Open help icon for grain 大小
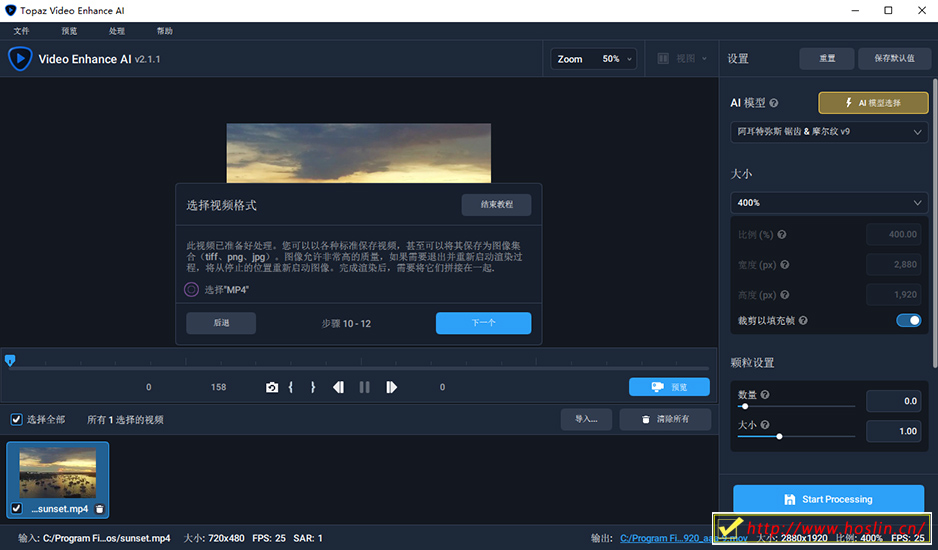Viewport: 938px width, 550px height. click(x=765, y=425)
